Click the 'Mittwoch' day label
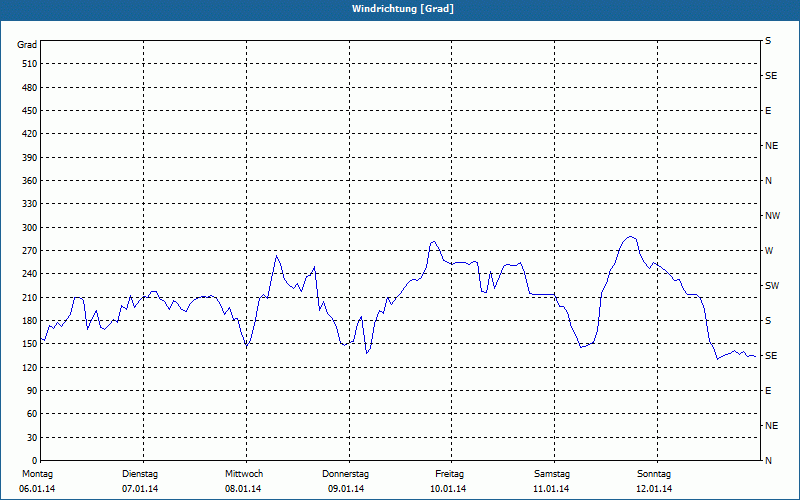The image size is (800, 500). coord(244,474)
